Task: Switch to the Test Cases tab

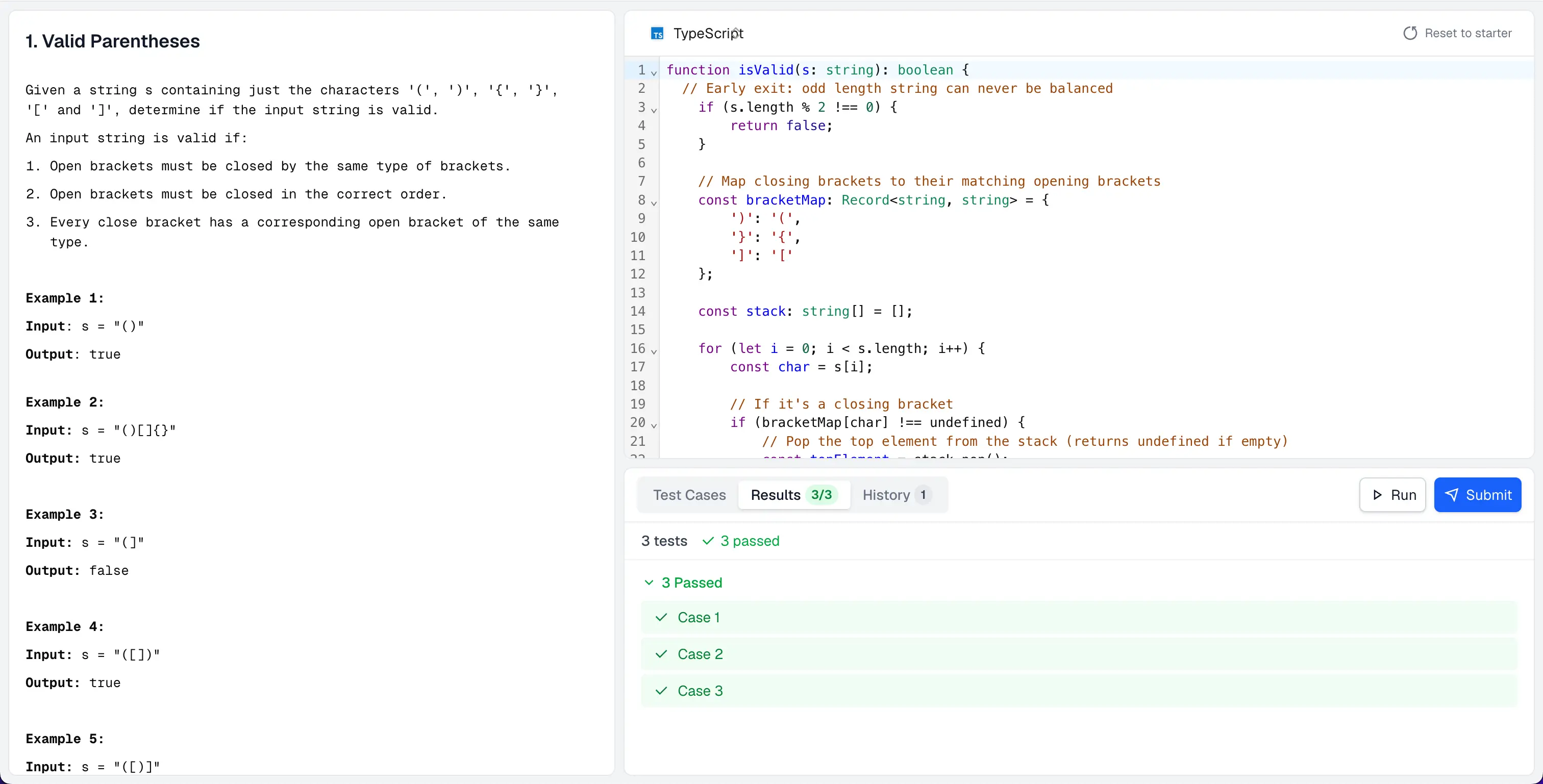Action: (689, 495)
